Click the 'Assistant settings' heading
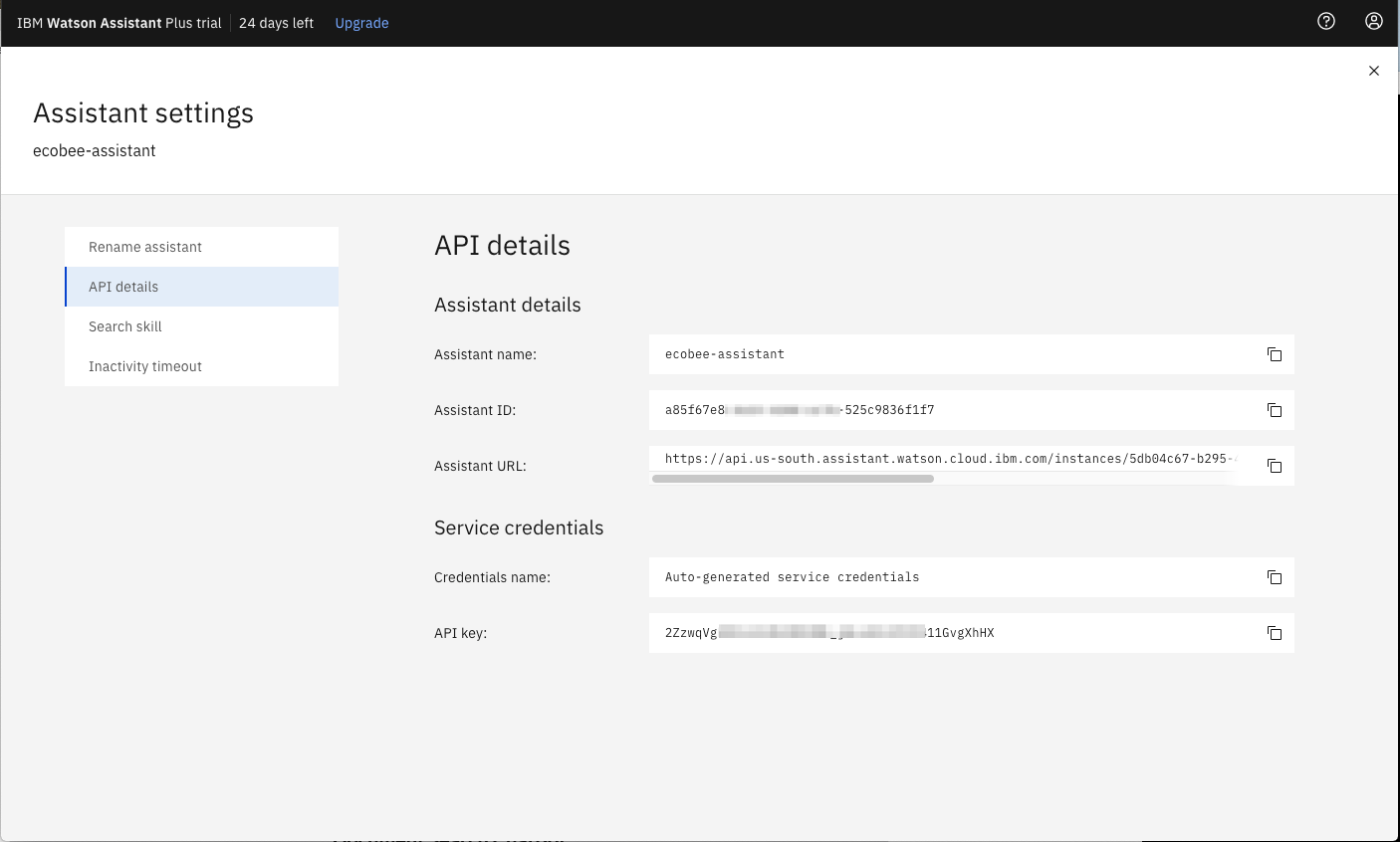 [x=143, y=113]
